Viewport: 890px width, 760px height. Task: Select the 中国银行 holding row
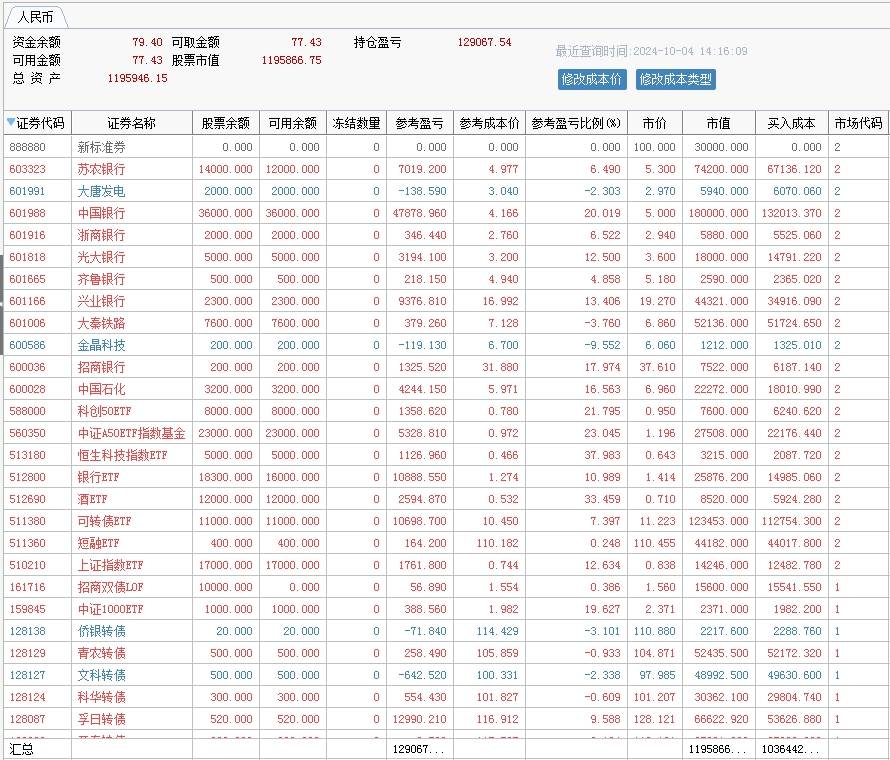coord(445,213)
